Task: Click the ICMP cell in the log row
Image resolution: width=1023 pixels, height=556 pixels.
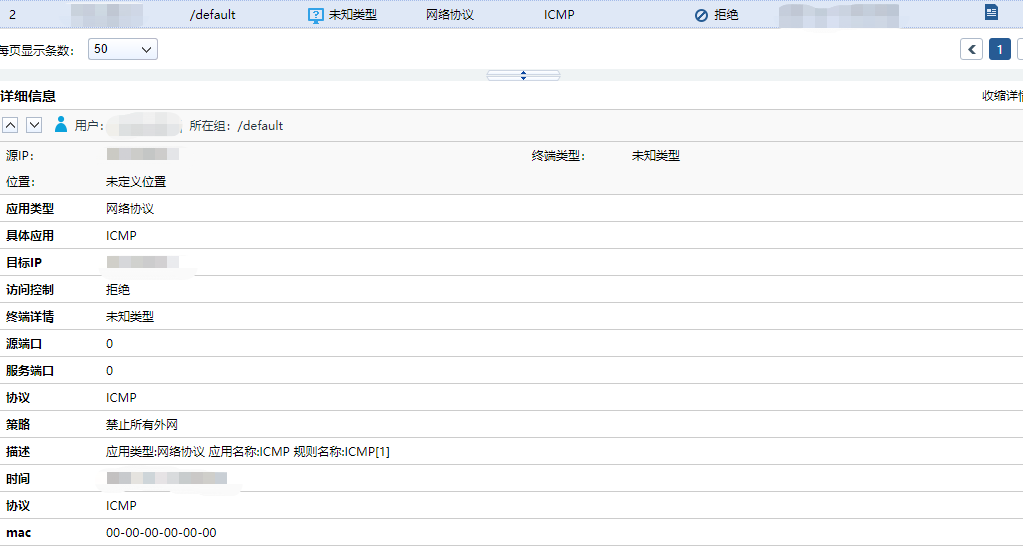Action: (559, 15)
